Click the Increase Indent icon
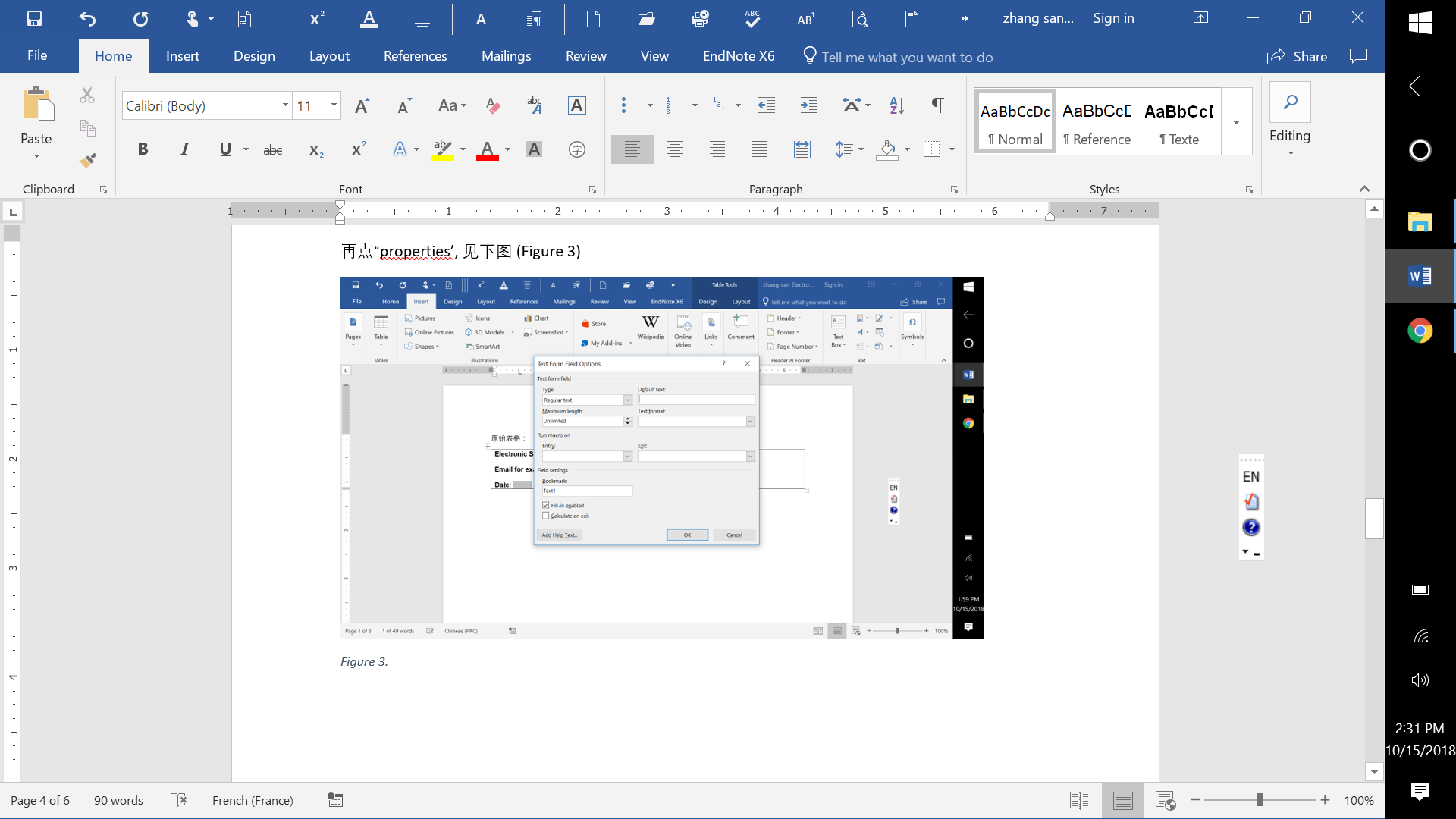 click(809, 105)
